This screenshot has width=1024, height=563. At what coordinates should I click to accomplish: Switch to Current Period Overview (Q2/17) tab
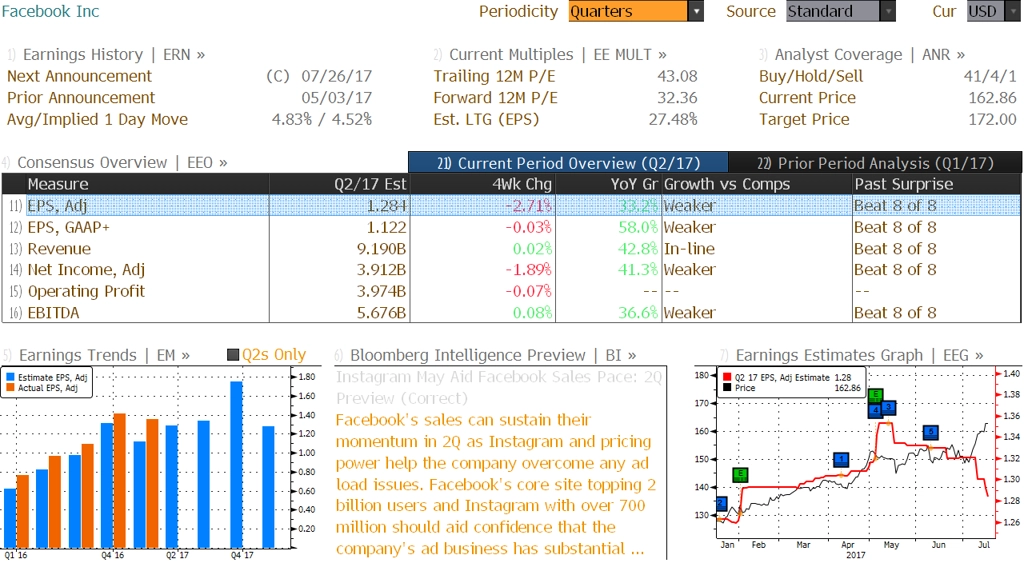(x=568, y=163)
